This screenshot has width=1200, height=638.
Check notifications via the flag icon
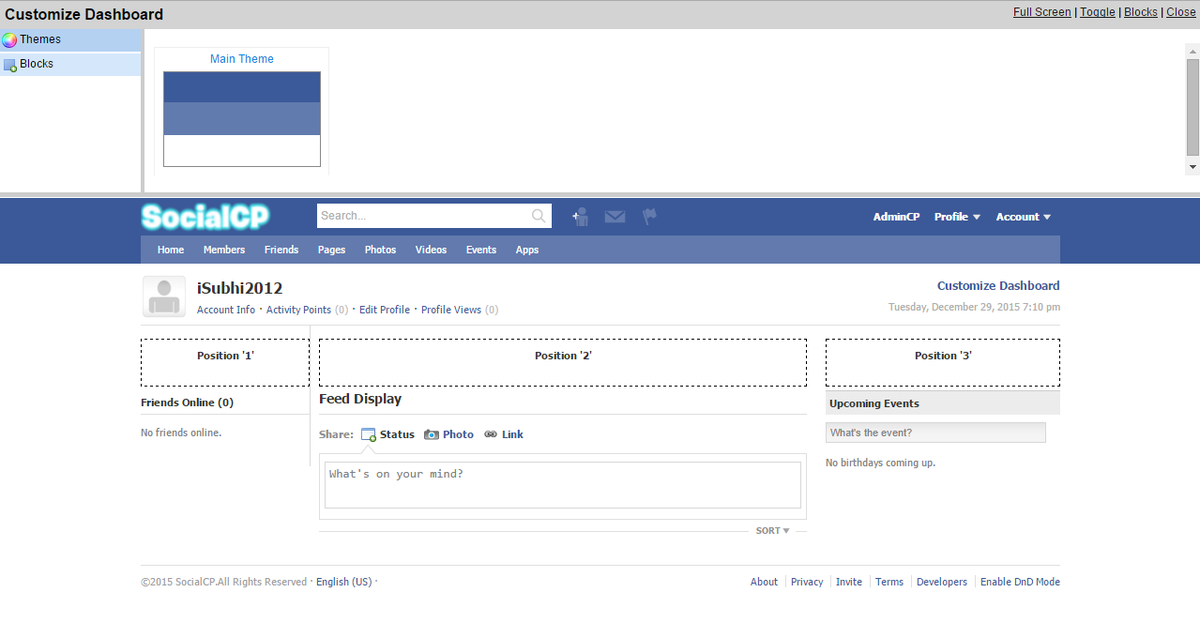(648, 216)
